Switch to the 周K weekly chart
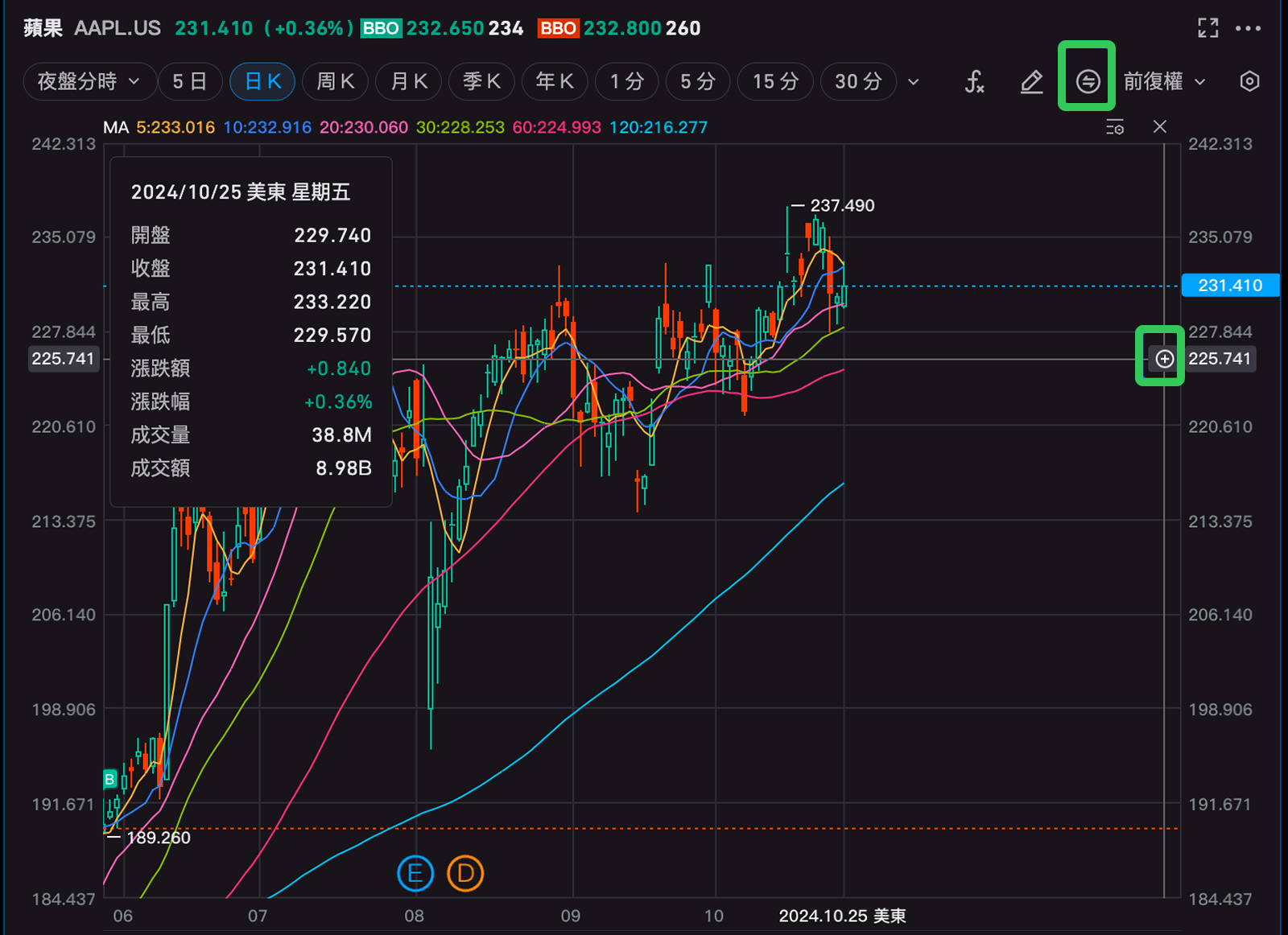 point(335,82)
